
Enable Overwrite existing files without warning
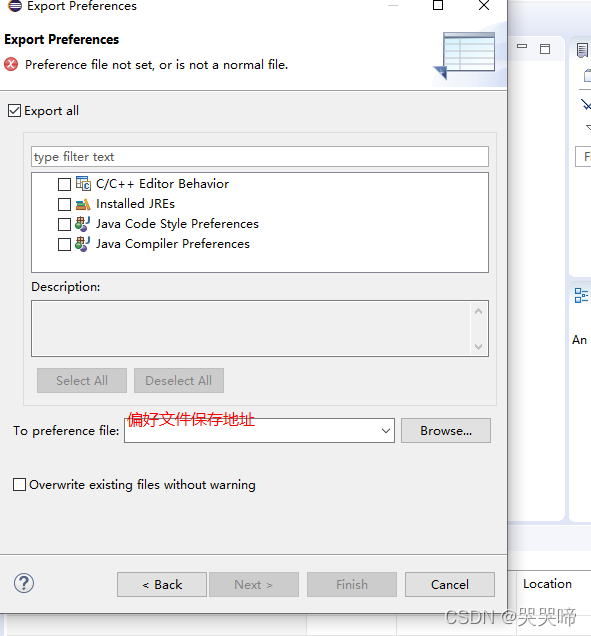[19, 485]
